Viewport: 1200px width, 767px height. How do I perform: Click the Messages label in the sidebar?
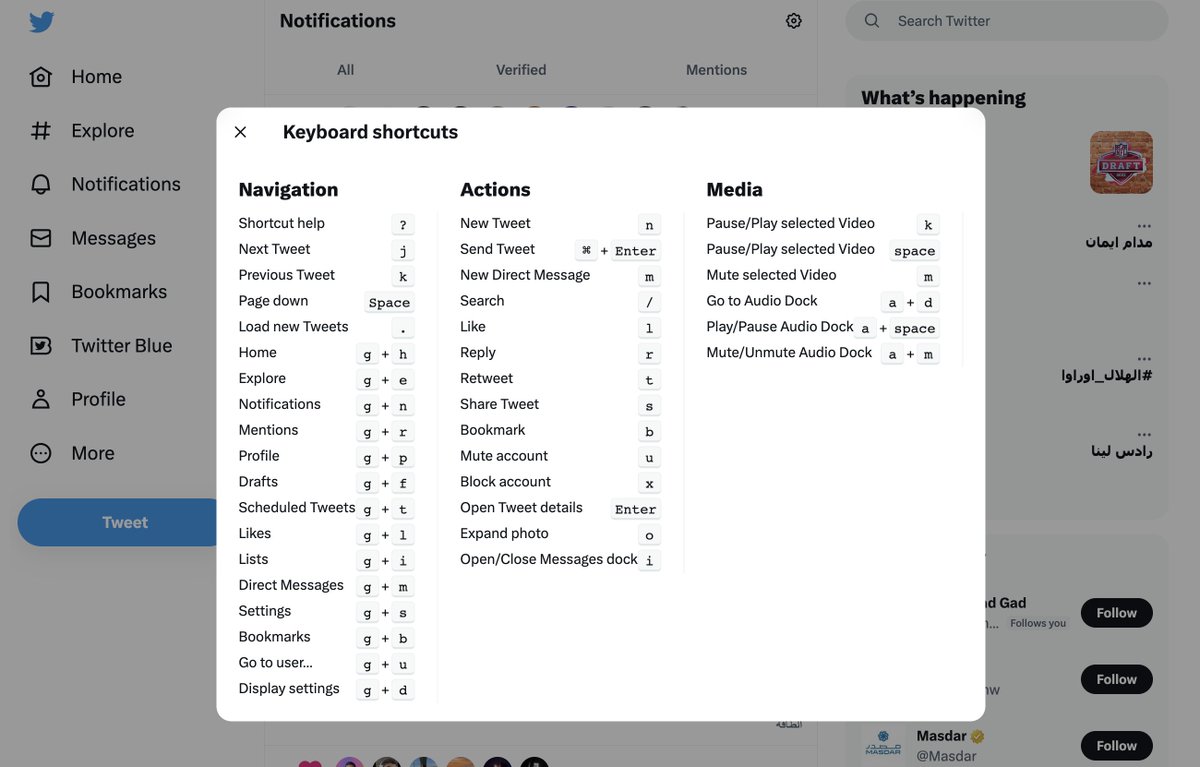pyautogui.click(x=114, y=238)
